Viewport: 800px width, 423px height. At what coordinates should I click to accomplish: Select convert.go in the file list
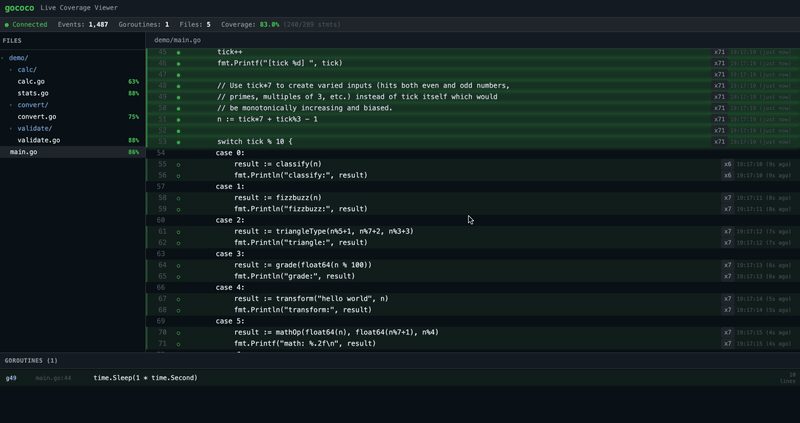[36, 117]
